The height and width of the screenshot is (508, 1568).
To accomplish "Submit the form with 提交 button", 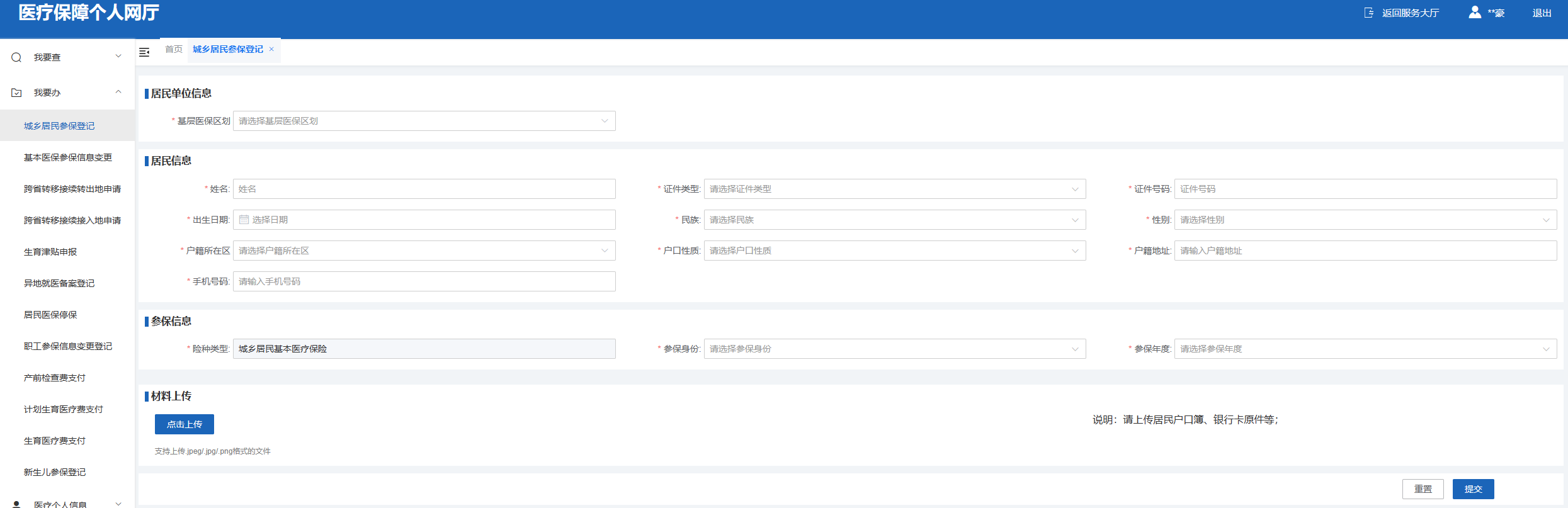I will 1473,489.
